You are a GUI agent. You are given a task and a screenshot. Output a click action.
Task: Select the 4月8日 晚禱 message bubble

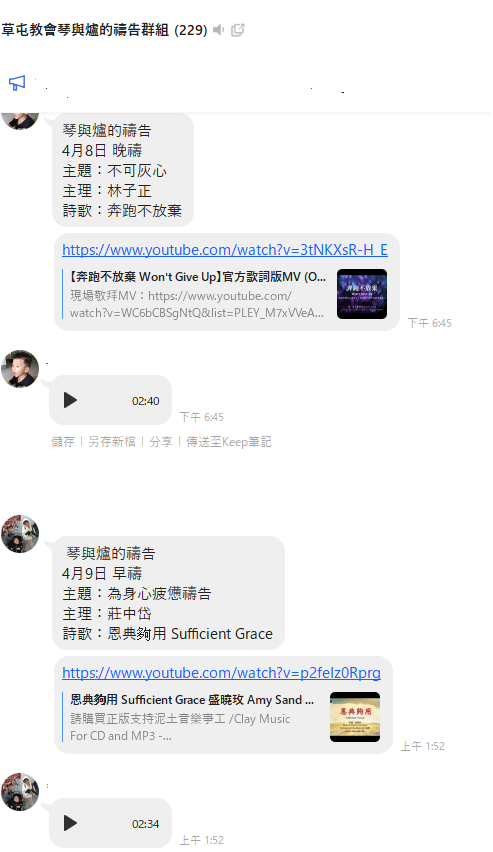point(123,170)
